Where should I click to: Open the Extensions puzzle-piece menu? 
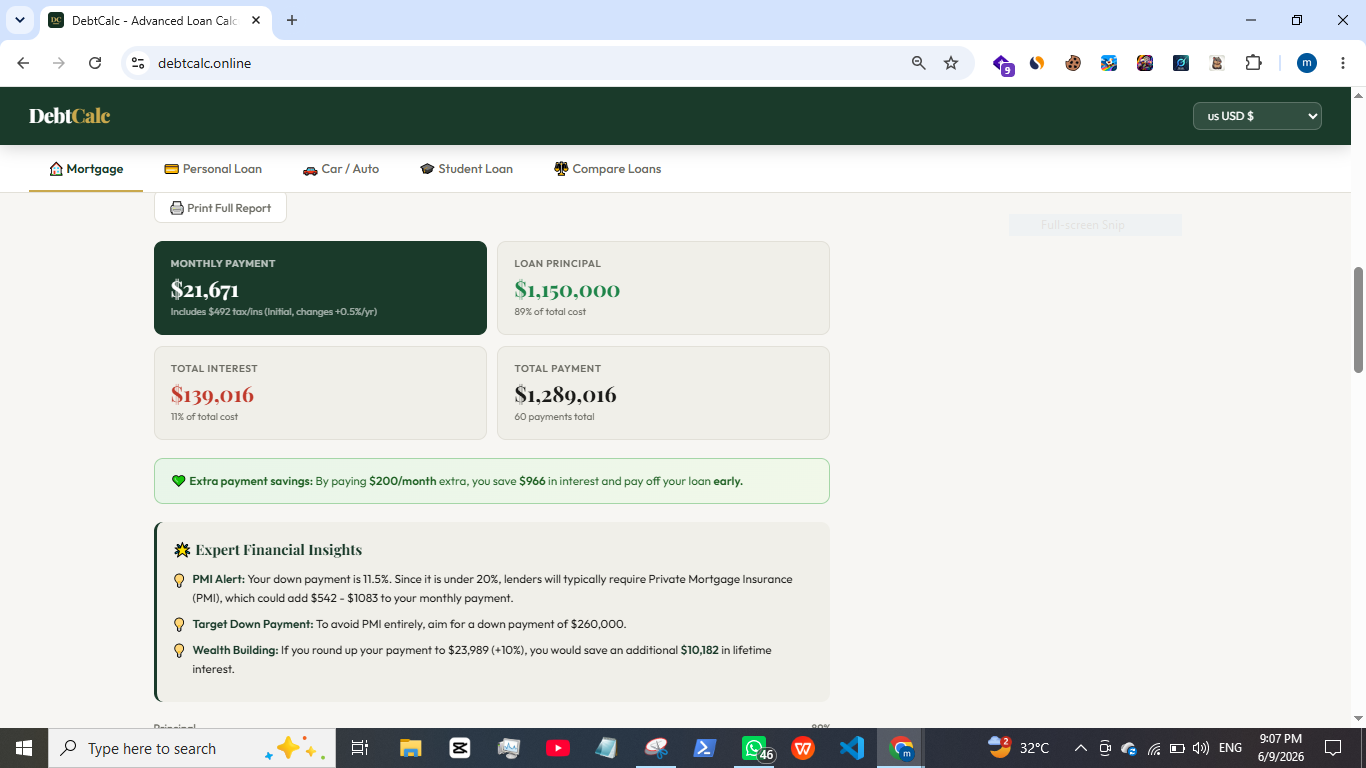tap(1253, 63)
